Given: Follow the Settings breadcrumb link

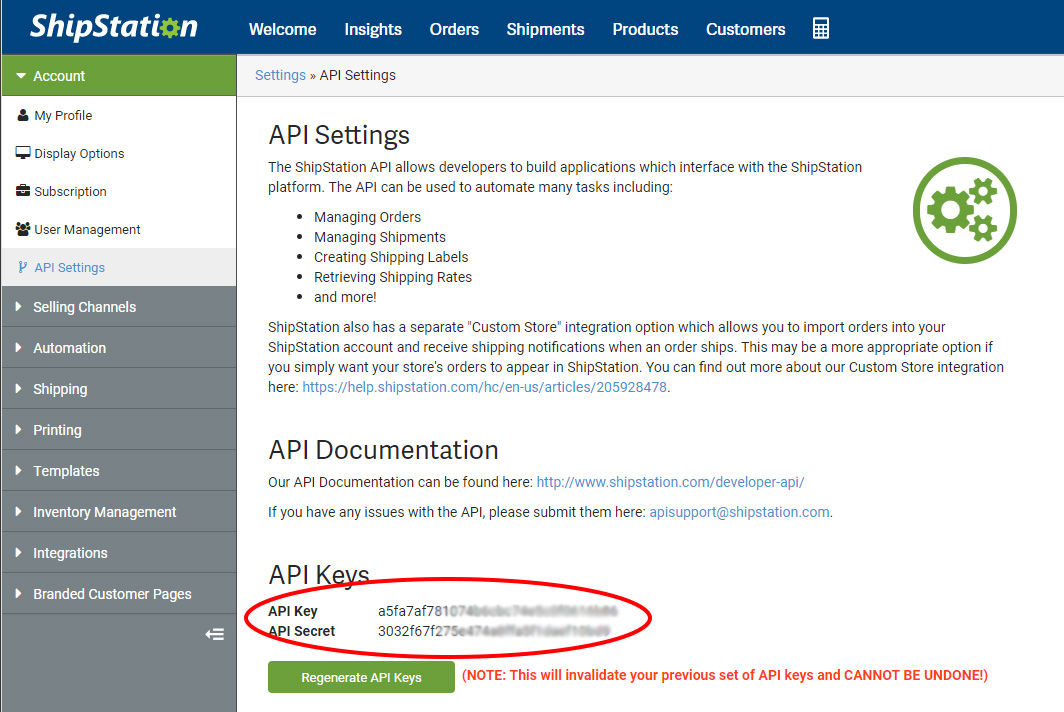Looking at the screenshot, I should pos(280,75).
